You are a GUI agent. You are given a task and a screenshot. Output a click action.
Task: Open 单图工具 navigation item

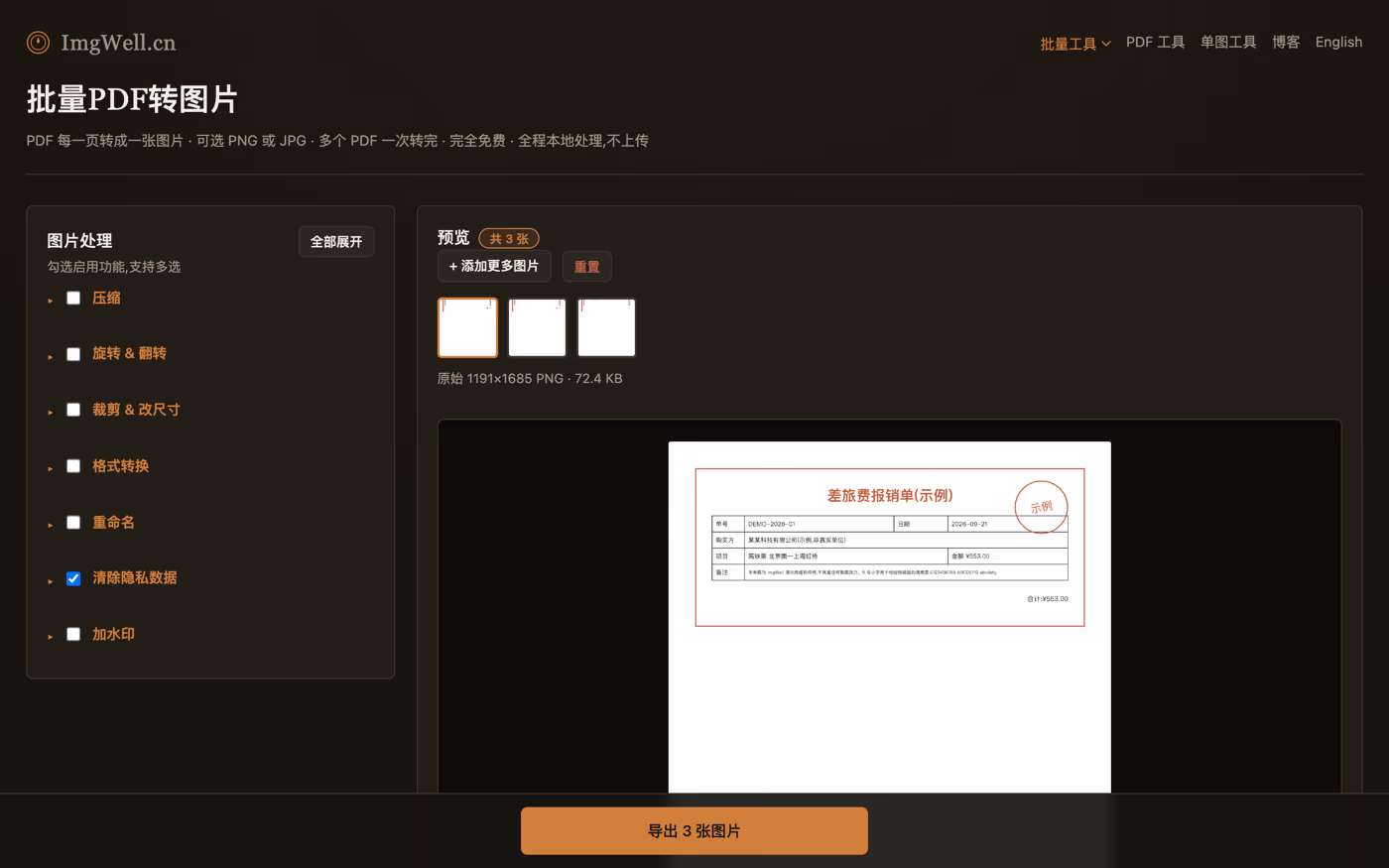1228,42
